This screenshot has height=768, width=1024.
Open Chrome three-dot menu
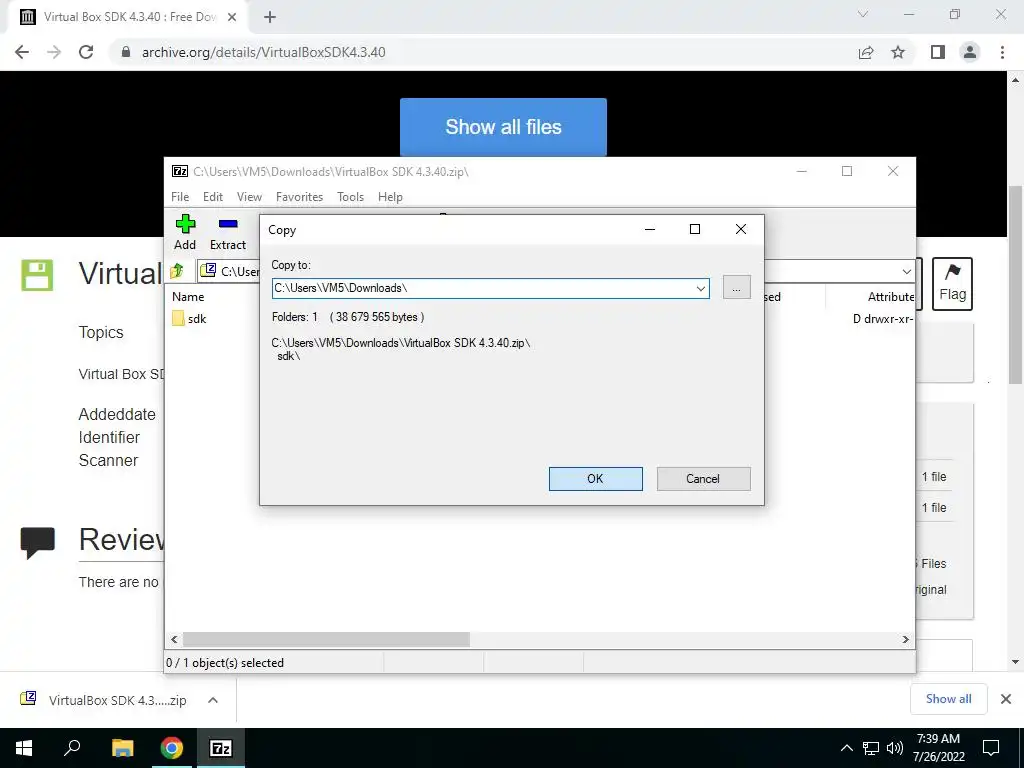tap(1002, 52)
